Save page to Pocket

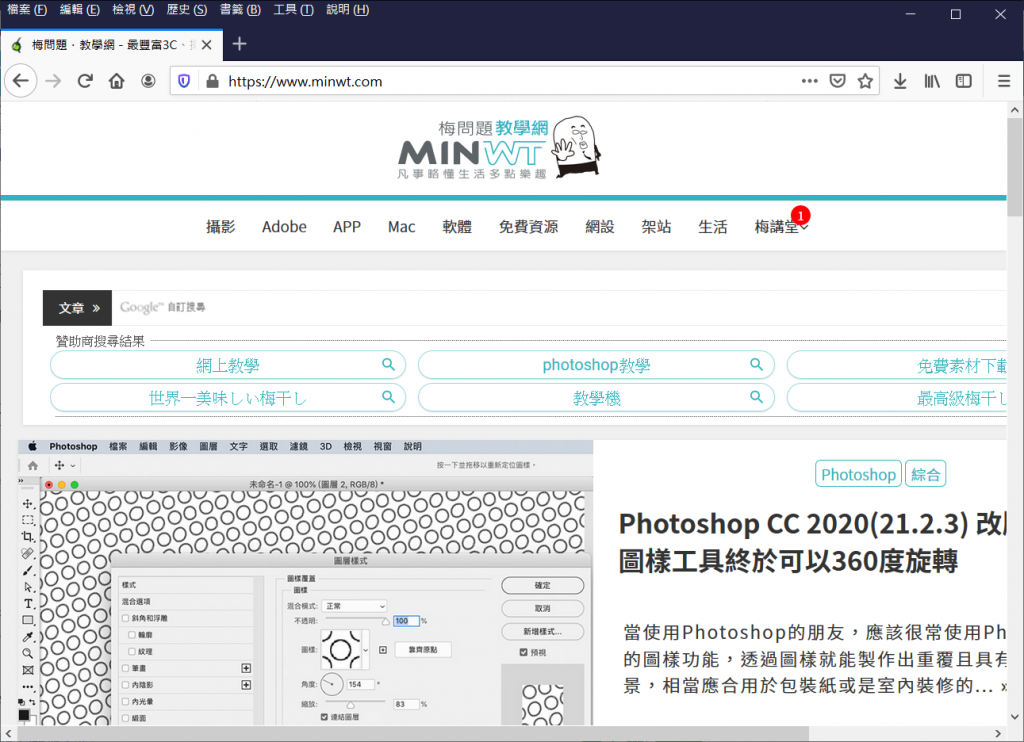tap(837, 81)
